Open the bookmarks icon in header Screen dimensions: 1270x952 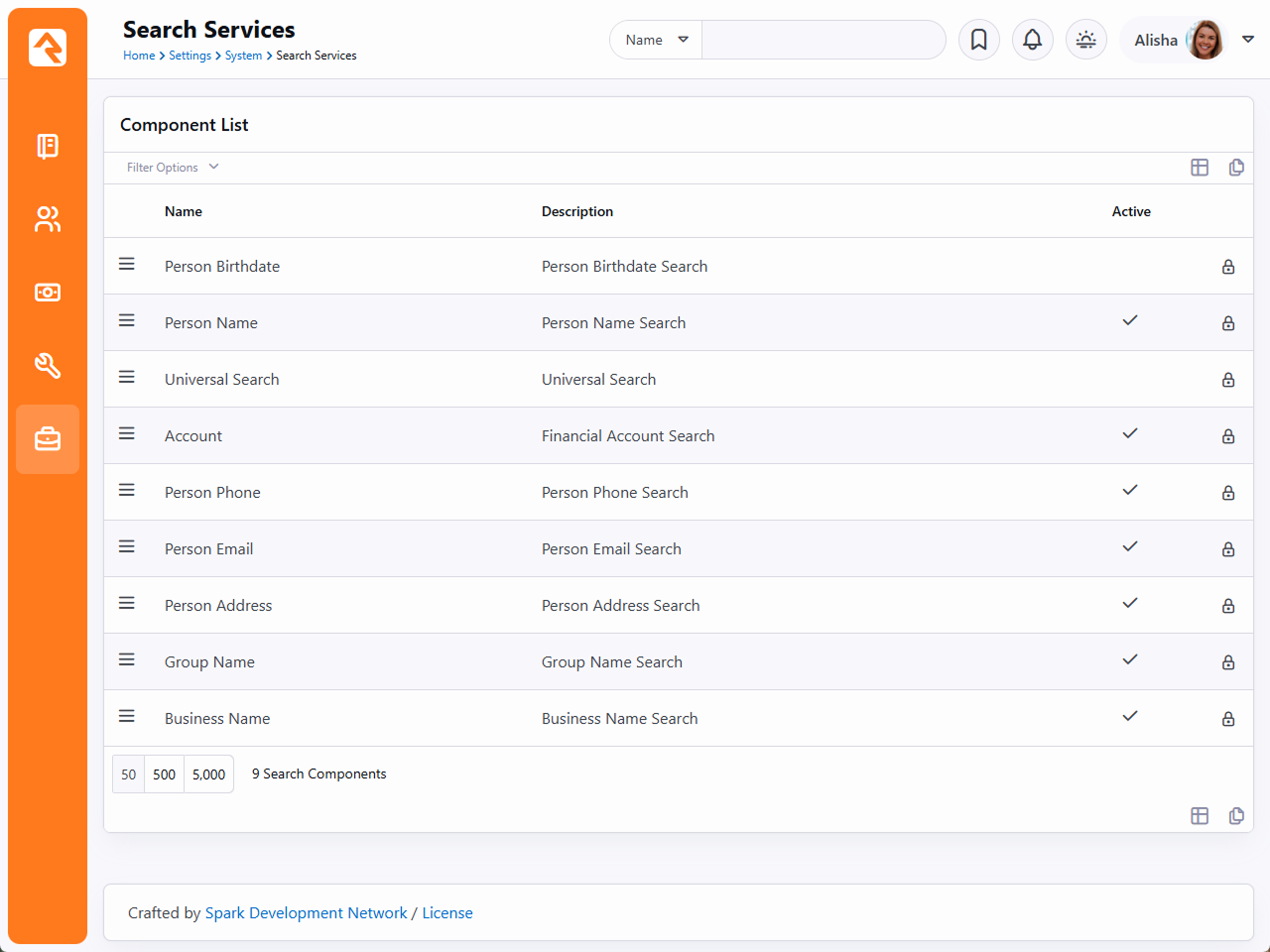978,40
